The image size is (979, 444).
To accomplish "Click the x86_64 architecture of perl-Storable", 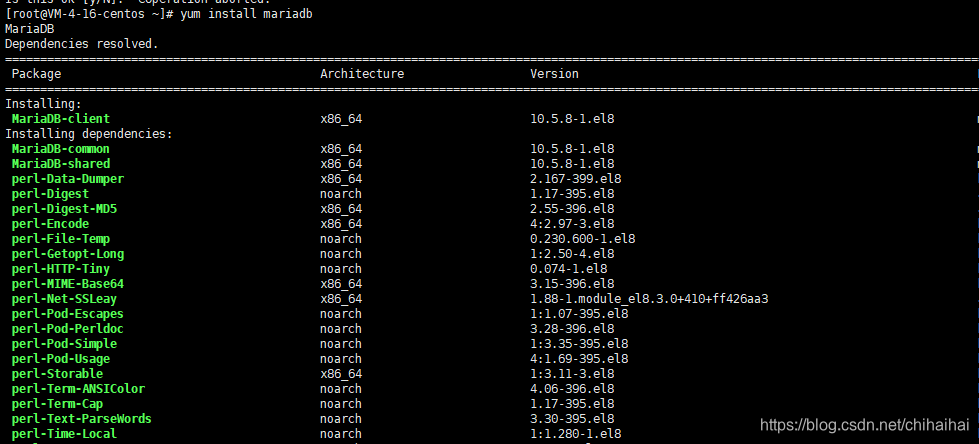I will pos(341,373).
